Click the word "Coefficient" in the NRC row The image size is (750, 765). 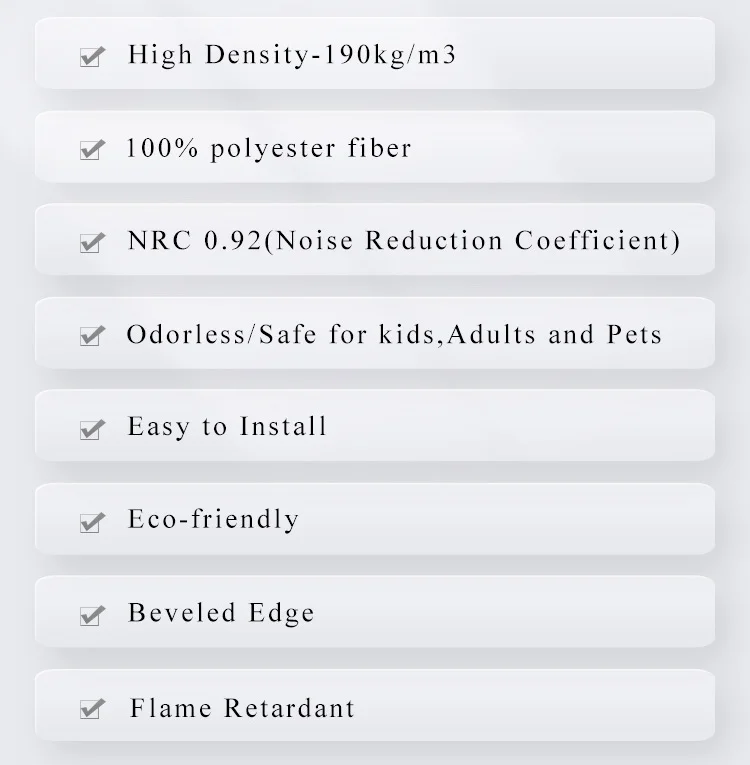(x=597, y=241)
